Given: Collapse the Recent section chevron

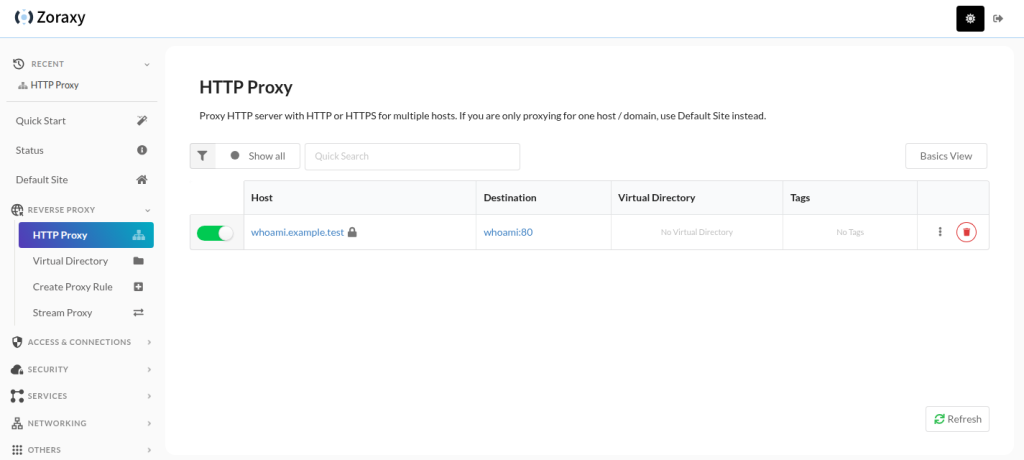Looking at the screenshot, I should [147, 64].
